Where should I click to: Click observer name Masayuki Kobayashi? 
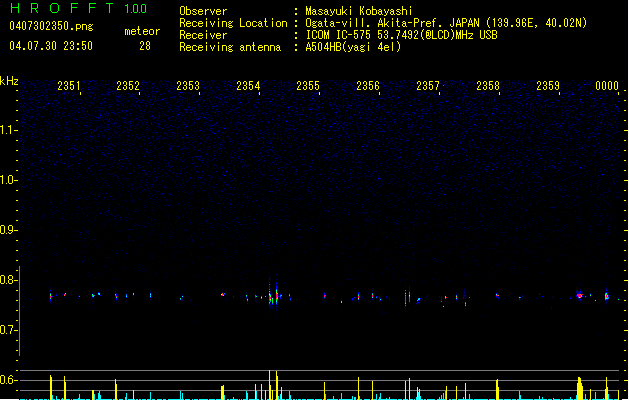tap(359, 11)
